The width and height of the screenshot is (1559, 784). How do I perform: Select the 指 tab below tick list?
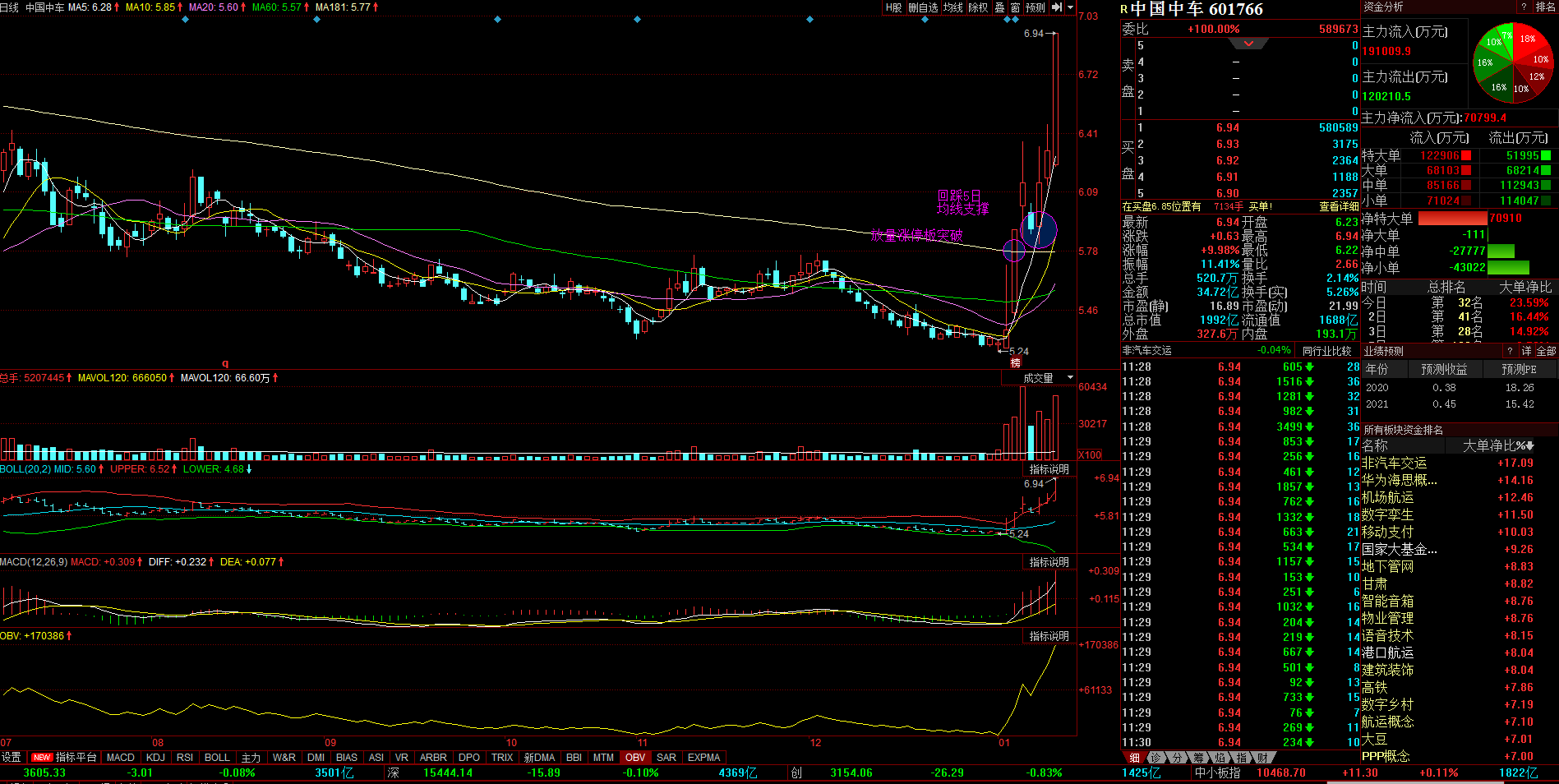[1241, 758]
